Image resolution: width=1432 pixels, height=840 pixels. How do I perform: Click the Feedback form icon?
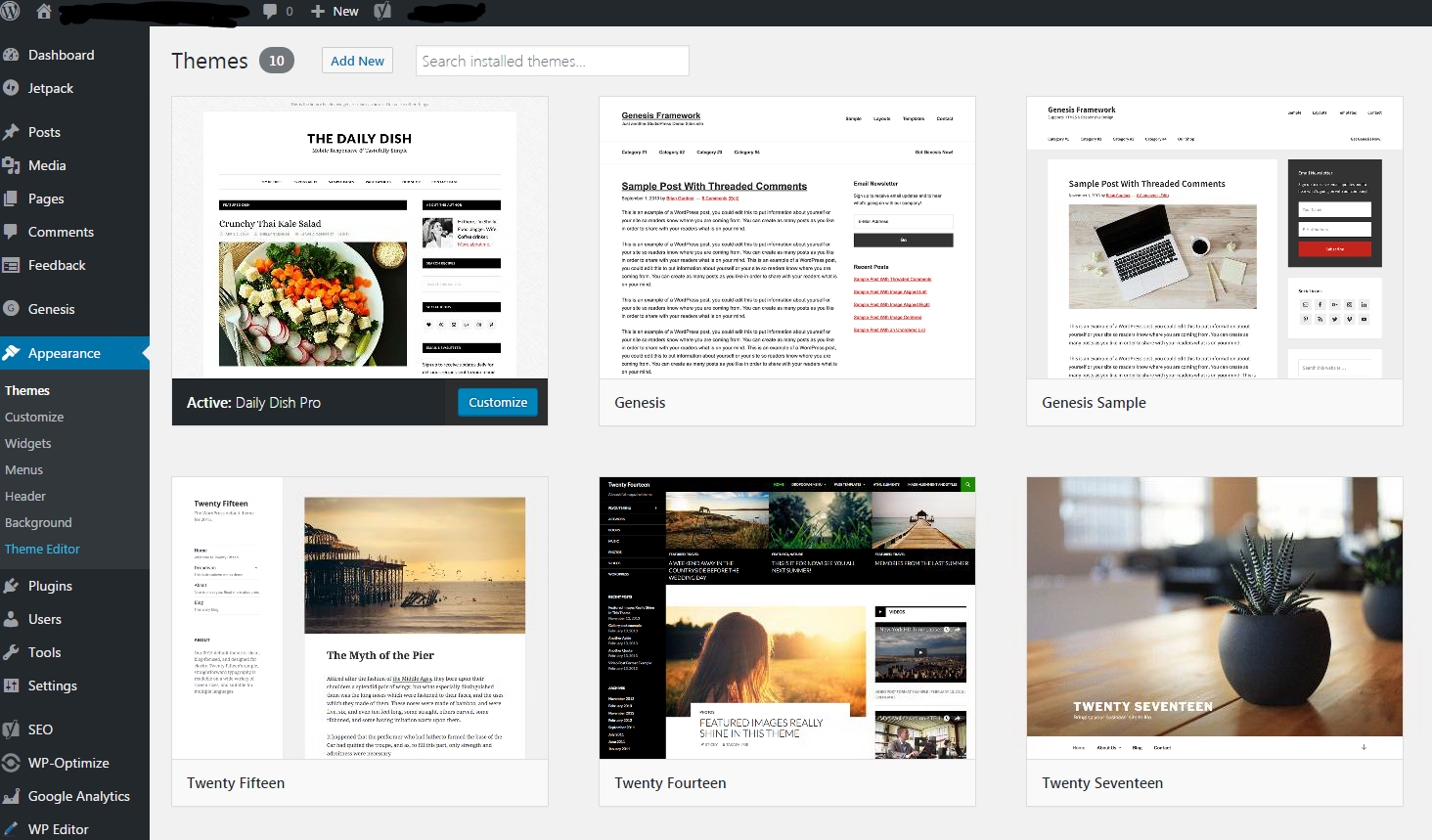coord(11,265)
